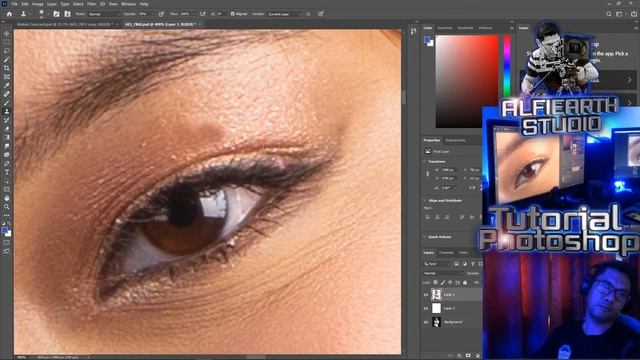Open the layer blend mode Normal dropdown
This screenshot has height=360, width=640.
443,273
